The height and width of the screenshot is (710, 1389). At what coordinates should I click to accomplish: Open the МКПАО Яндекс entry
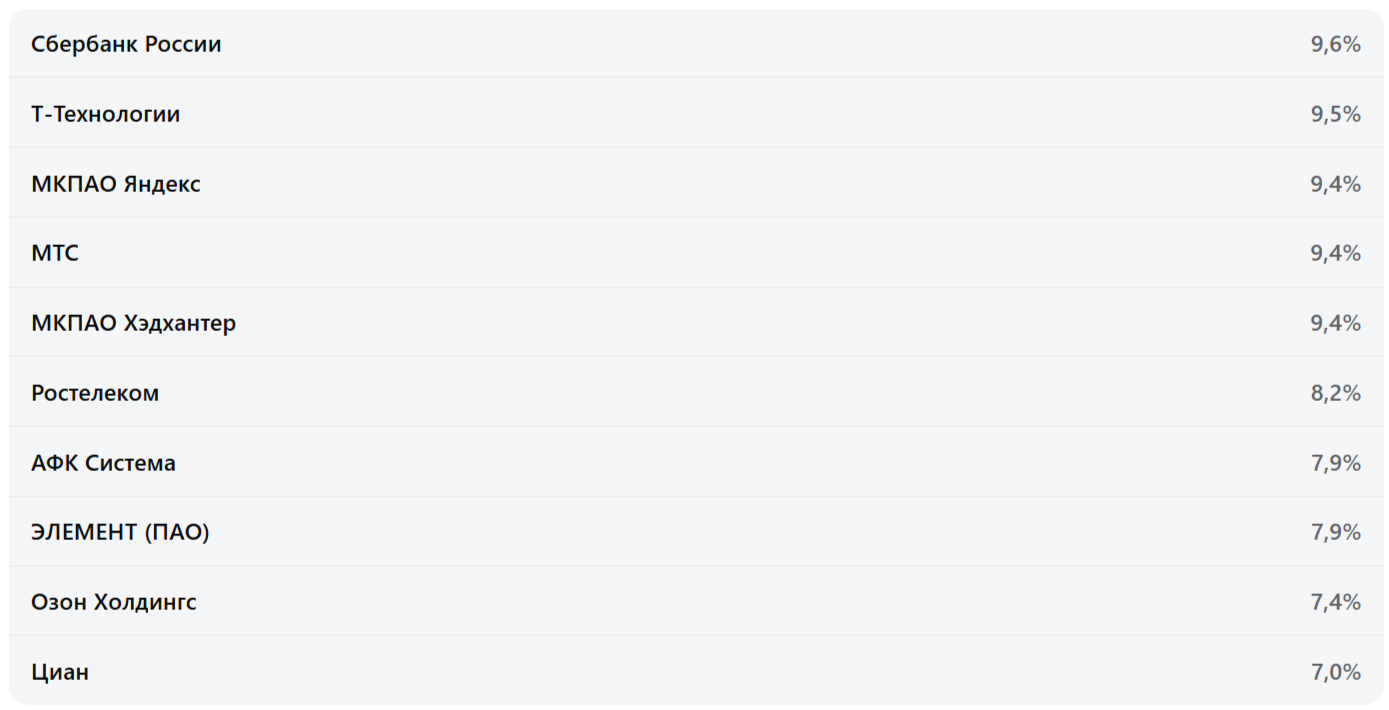[x=116, y=184]
